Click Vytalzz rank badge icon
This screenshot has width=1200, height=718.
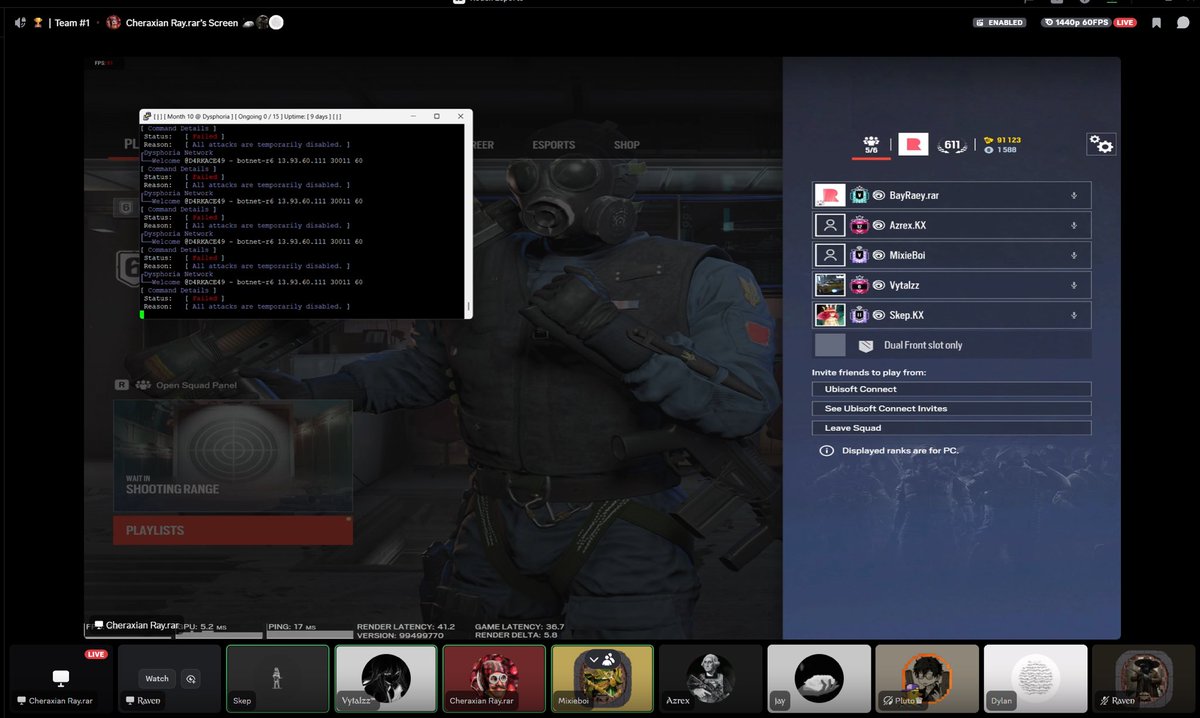pyautogui.click(x=858, y=285)
